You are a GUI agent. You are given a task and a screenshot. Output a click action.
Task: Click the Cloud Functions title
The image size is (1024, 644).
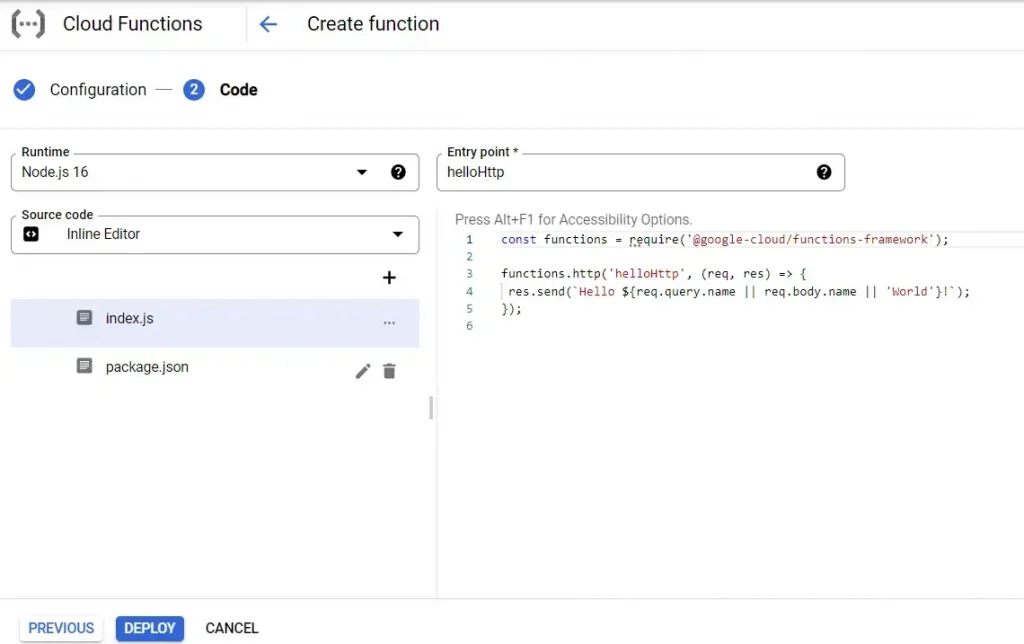coord(133,24)
